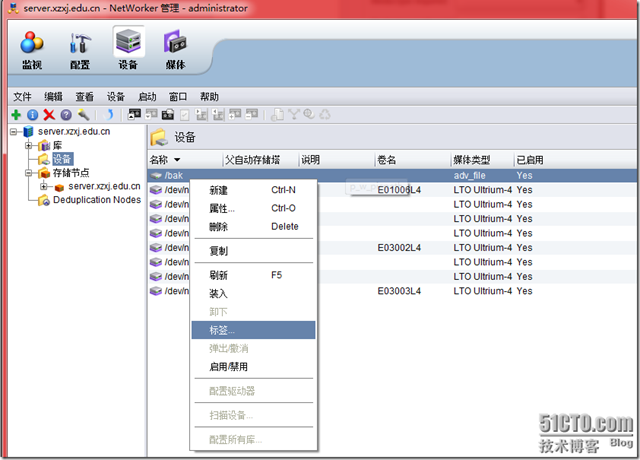The width and height of the screenshot is (640, 460).
Task: Expand the 库 tree node
Action: pos(29,145)
